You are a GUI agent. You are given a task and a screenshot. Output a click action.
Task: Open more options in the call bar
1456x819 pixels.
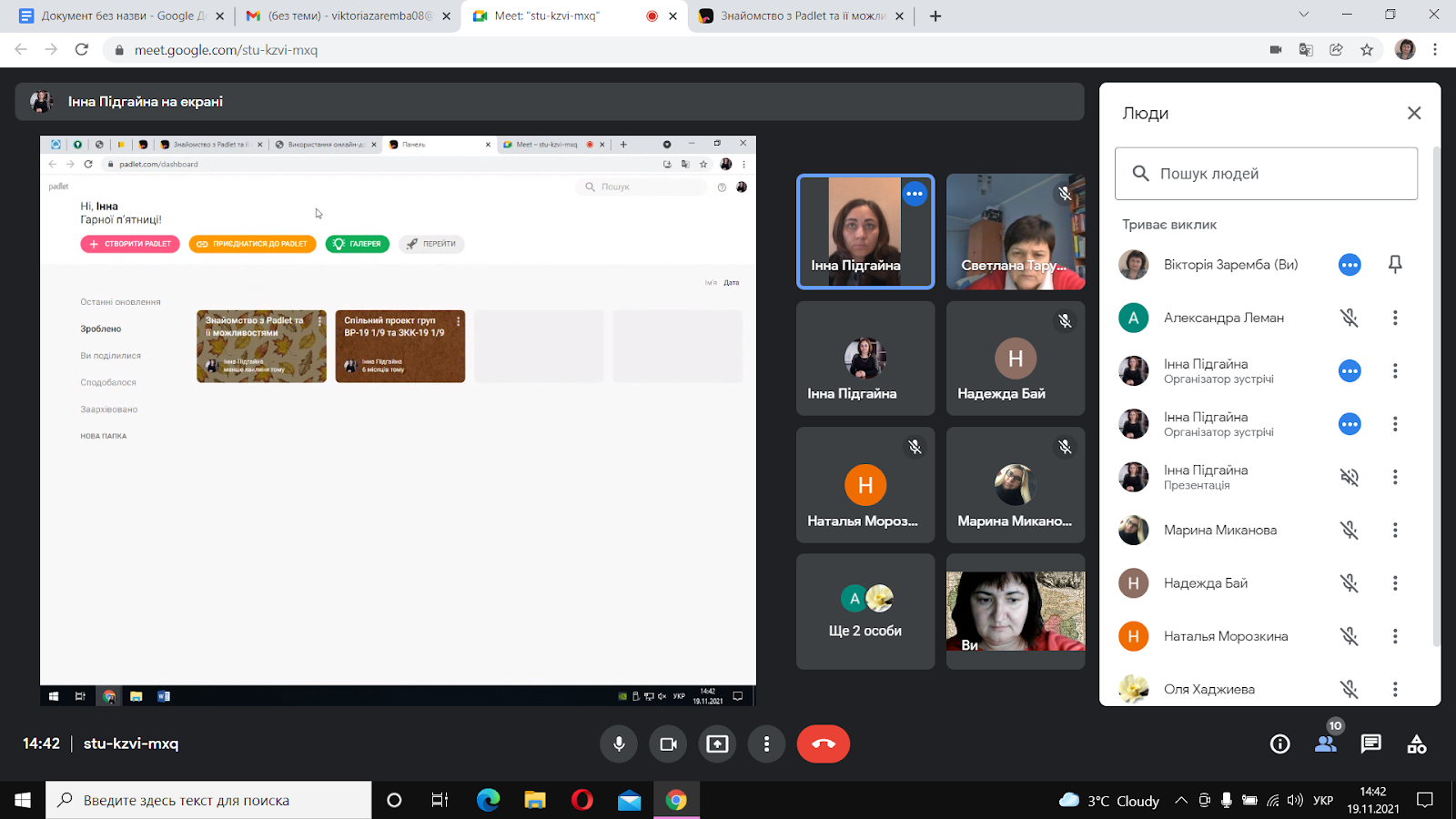click(x=766, y=744)
